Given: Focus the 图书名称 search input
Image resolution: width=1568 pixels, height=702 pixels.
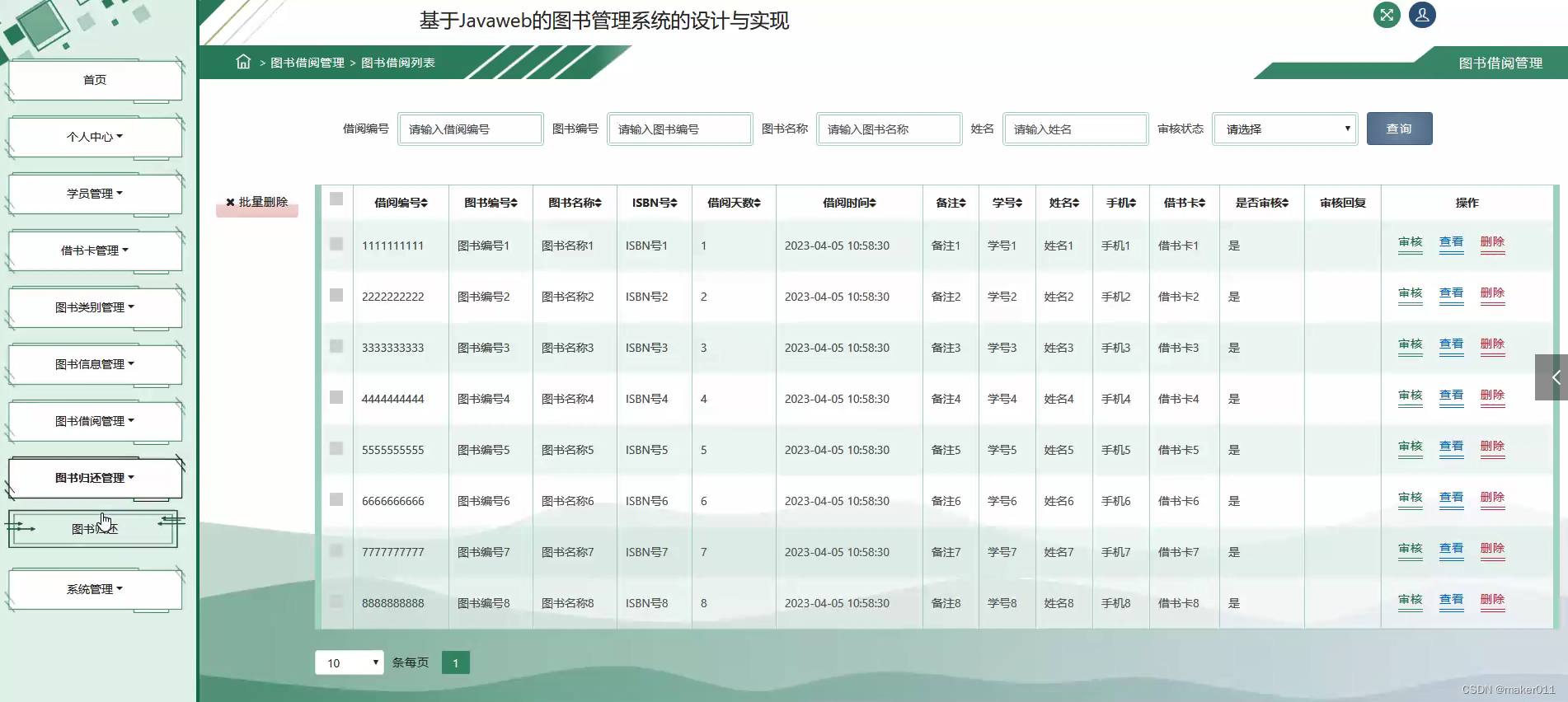Looking at the screenshot, I should [890, 129].
